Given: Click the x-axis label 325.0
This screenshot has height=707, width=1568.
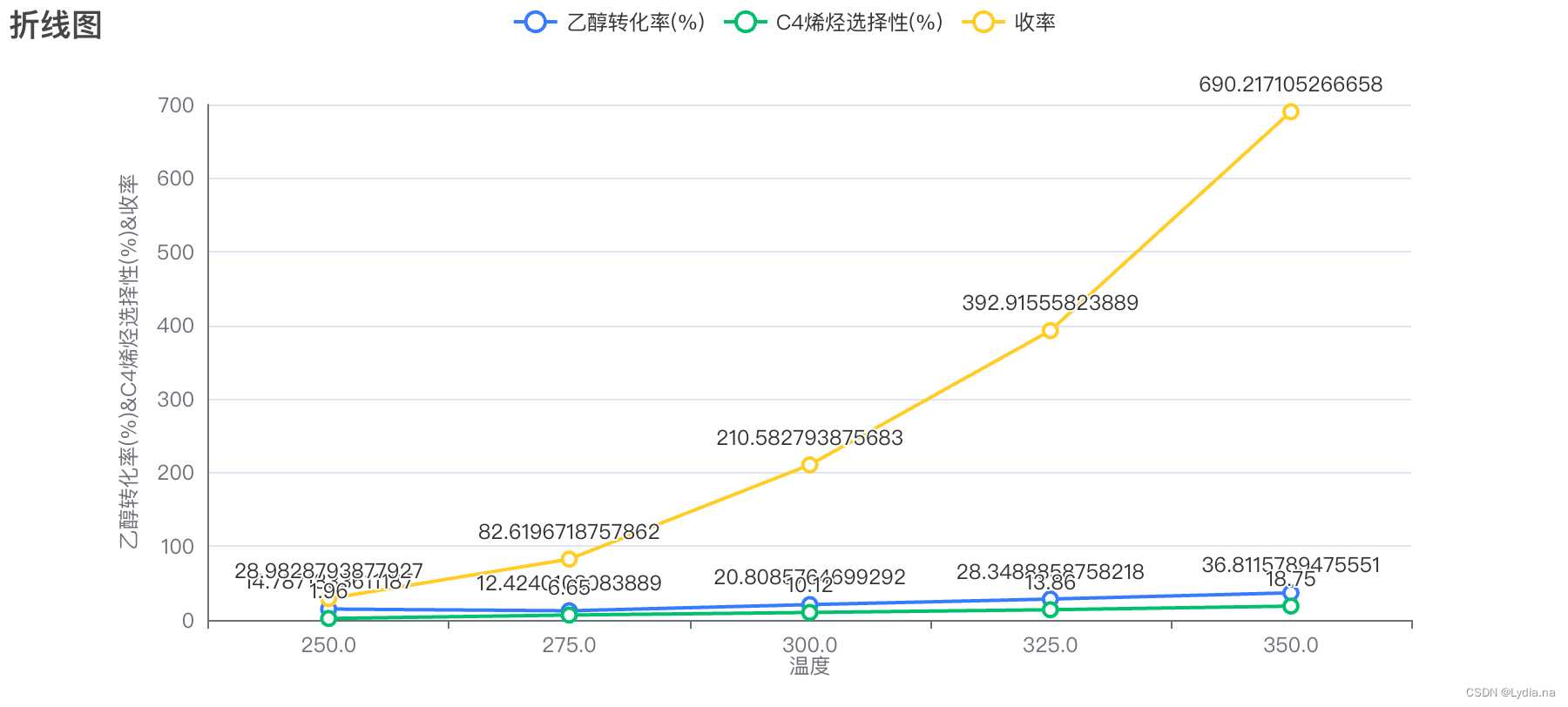Looking at the screenshot, I should click(1051, 645).
